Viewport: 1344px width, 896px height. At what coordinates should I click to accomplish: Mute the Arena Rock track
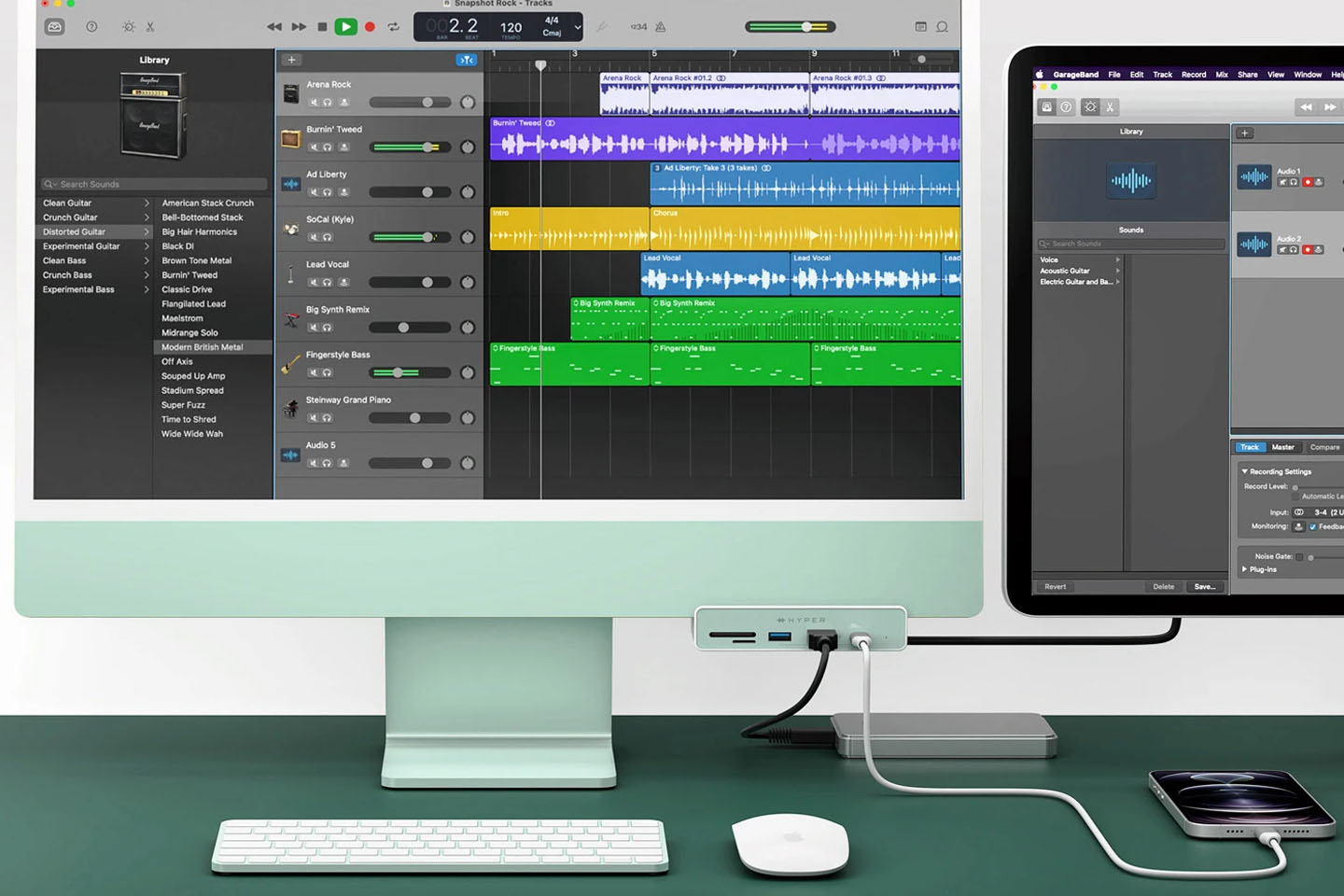[314, 103]
